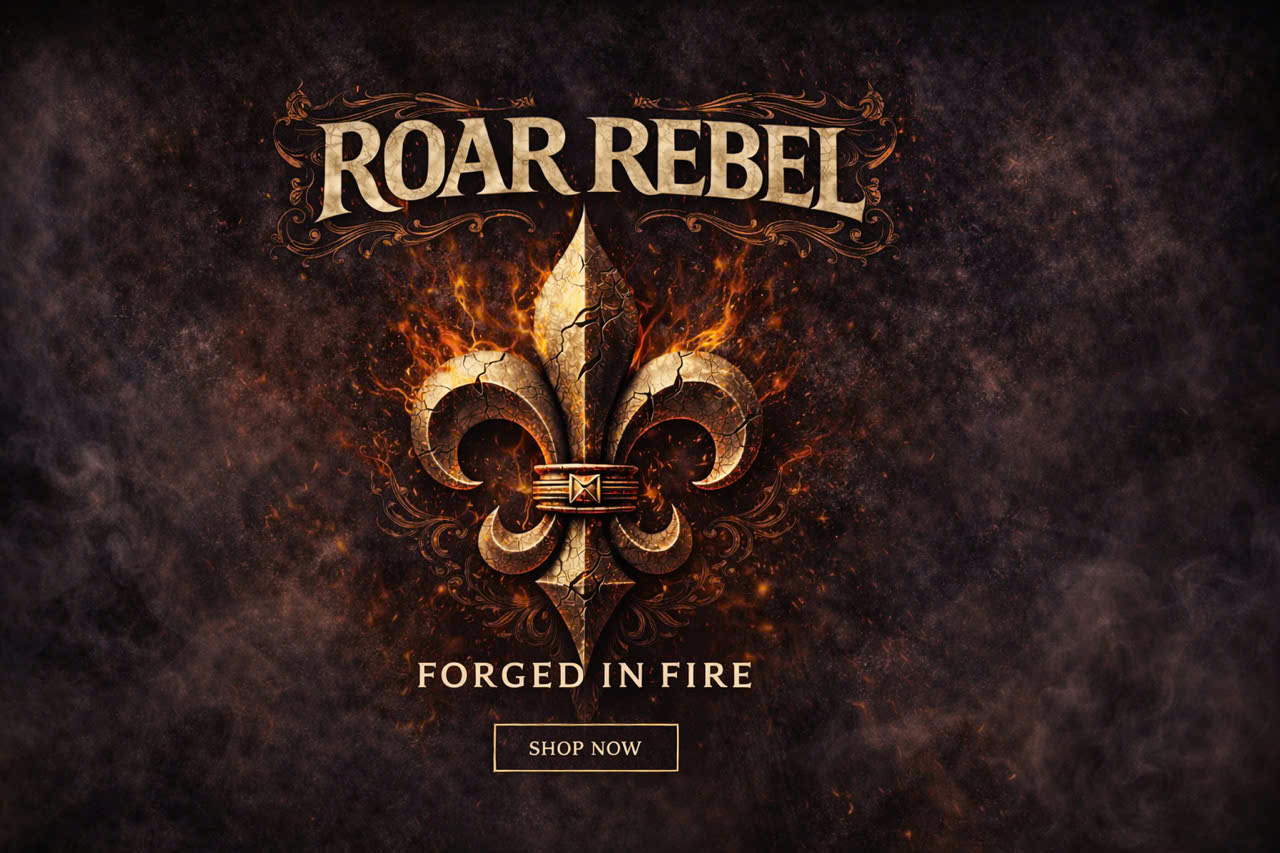The height and width of the screenshot is (853, 1280).
Task: Click the word FIRE in the tagline
Action: tap(706, 676)
